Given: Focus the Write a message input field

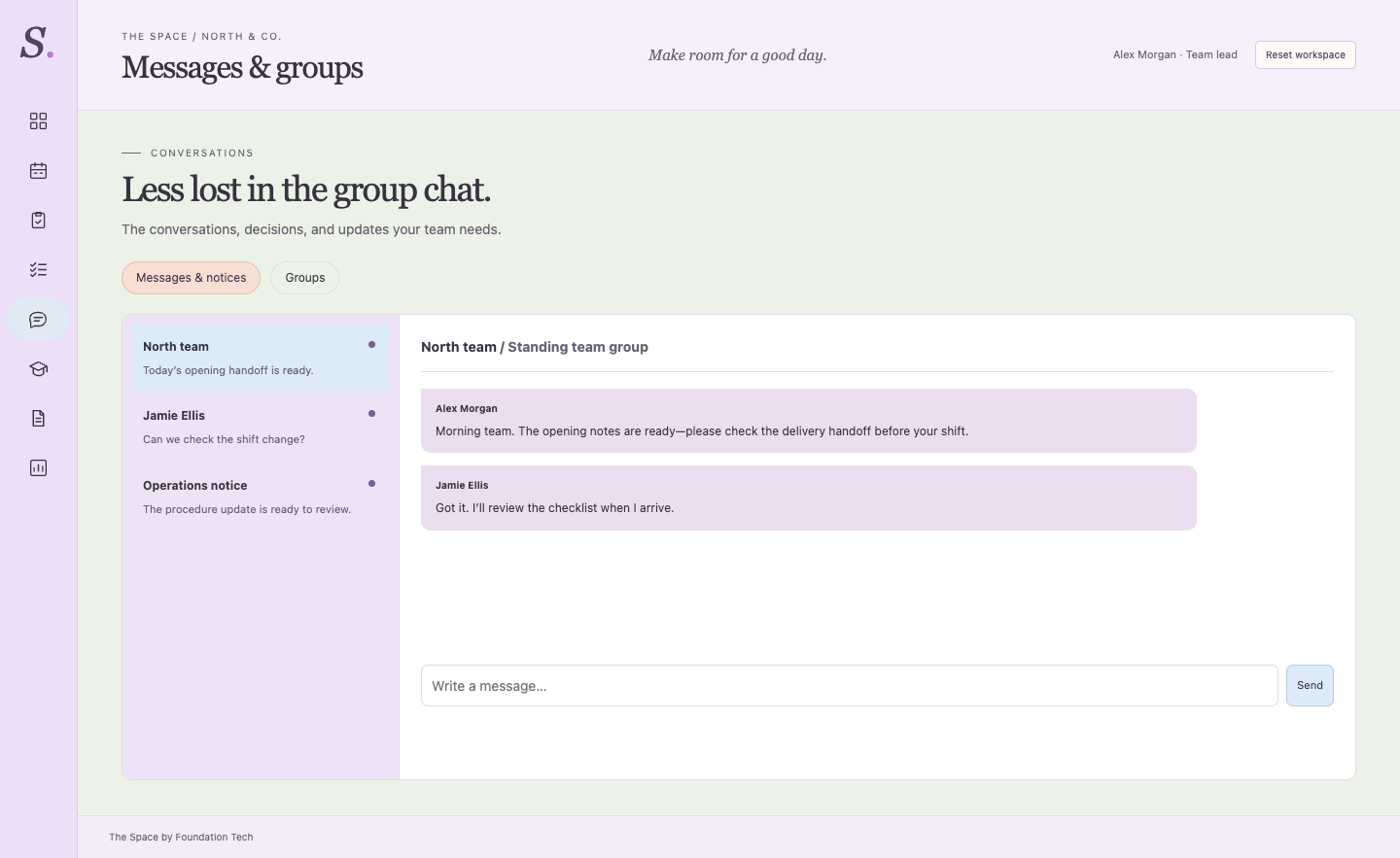Looking at the screenshot, I should pyautogui.click(x=849, y=685).
